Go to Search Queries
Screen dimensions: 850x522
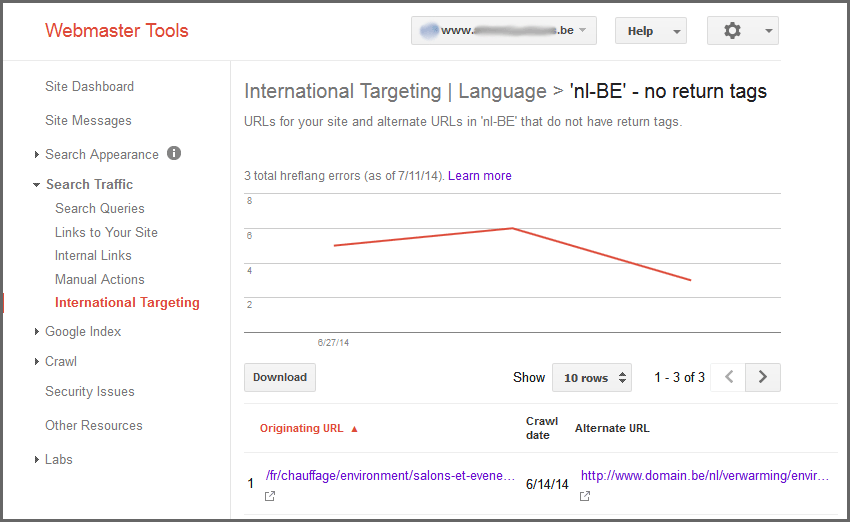(x=100, y=208)
